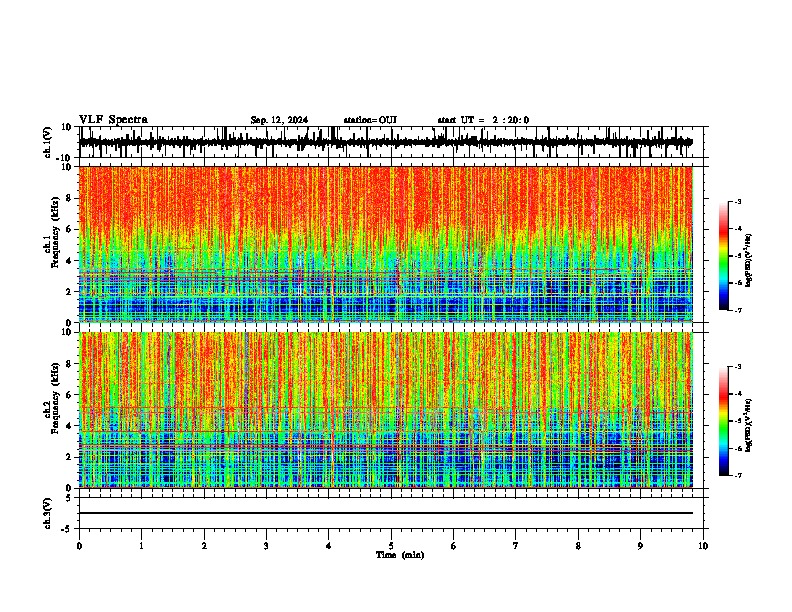Screen dimensions: 792x612
Task: Click time axis tick label "5"
Action: point(391,546)
